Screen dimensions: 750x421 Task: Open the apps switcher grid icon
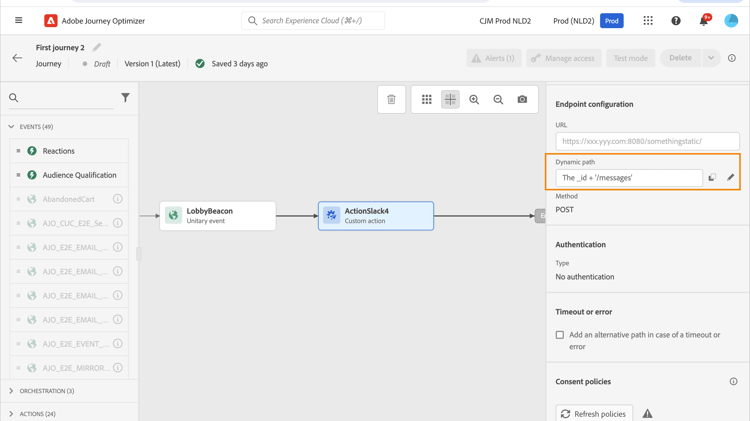tap(648, 21)
